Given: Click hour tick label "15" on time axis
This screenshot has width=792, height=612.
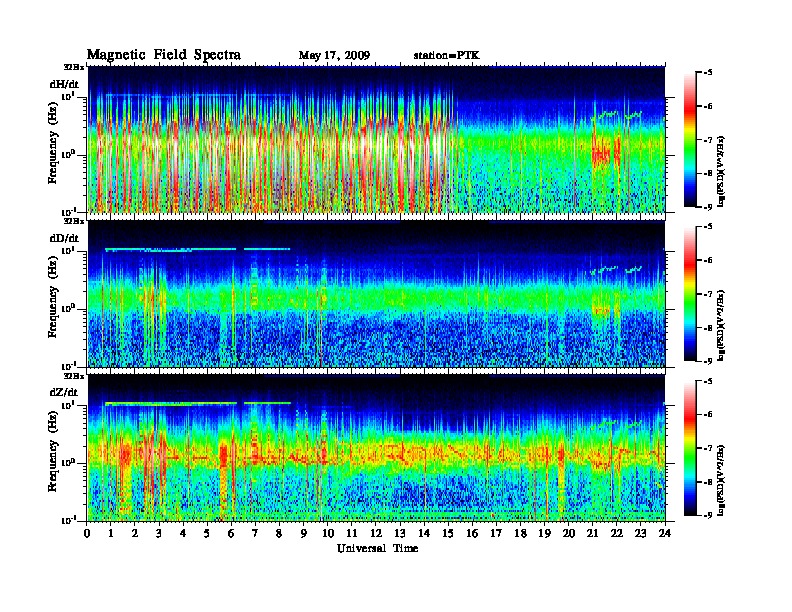Looking at the screenshot, I should coord(448,533).
